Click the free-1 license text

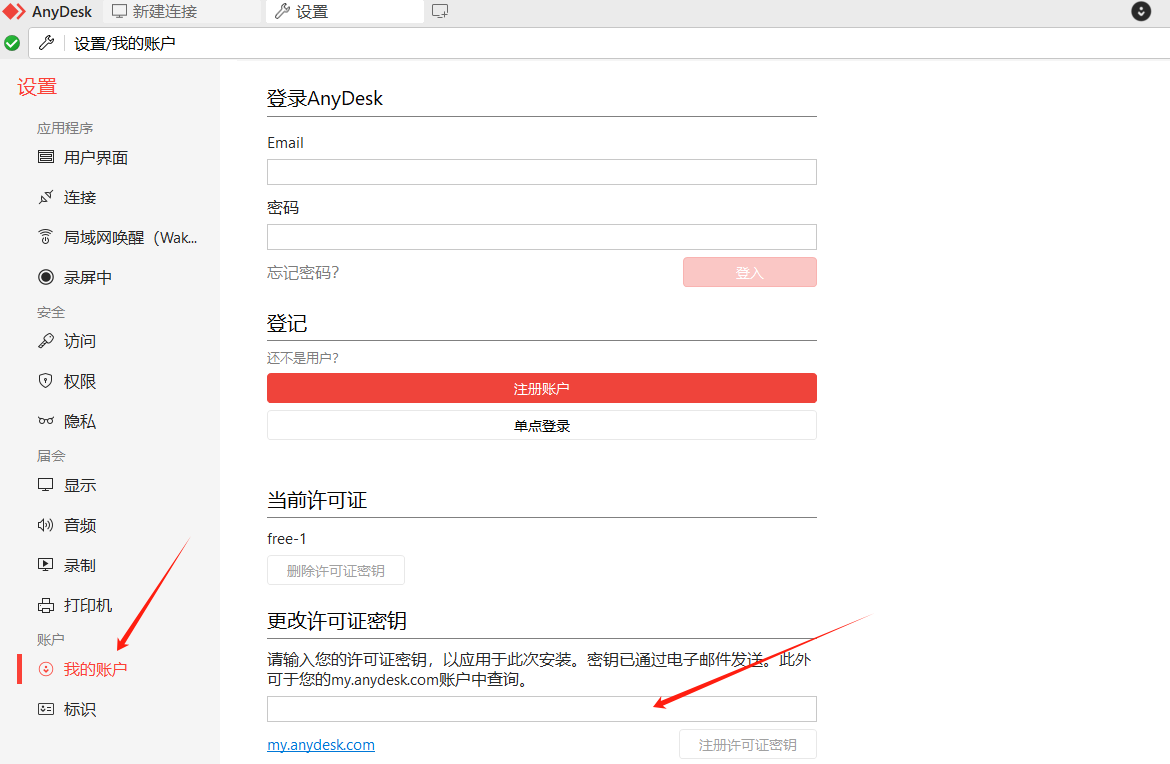coord(287,539)
